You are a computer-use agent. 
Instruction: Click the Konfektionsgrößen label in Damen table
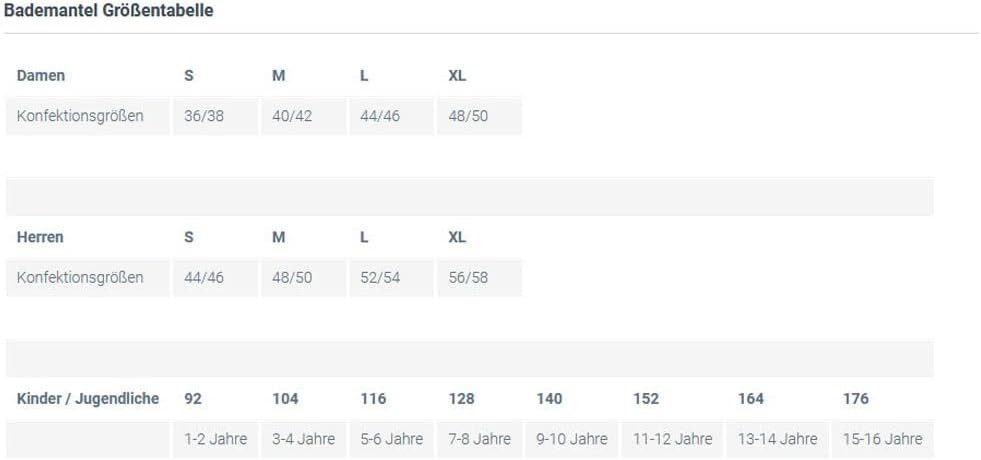coord(80,116)
